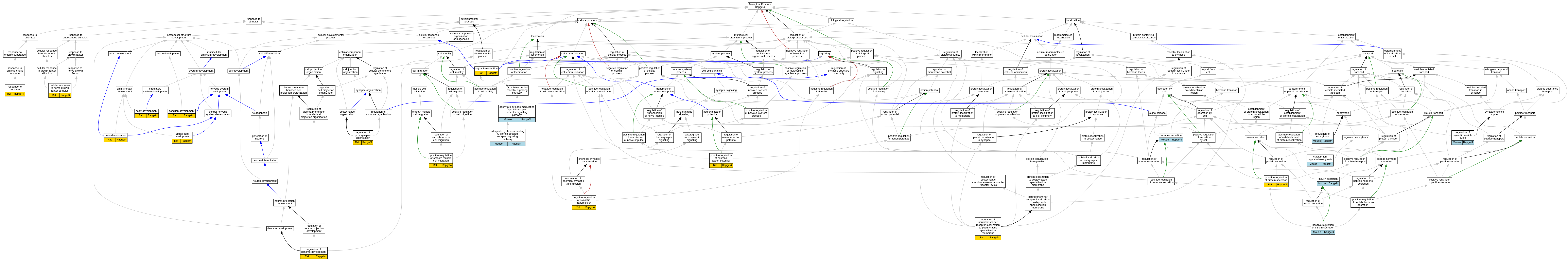Screen dimensions: 1568x261
Task: Select the 'neuronal action potential' node
Action: (x=712, y=113)
